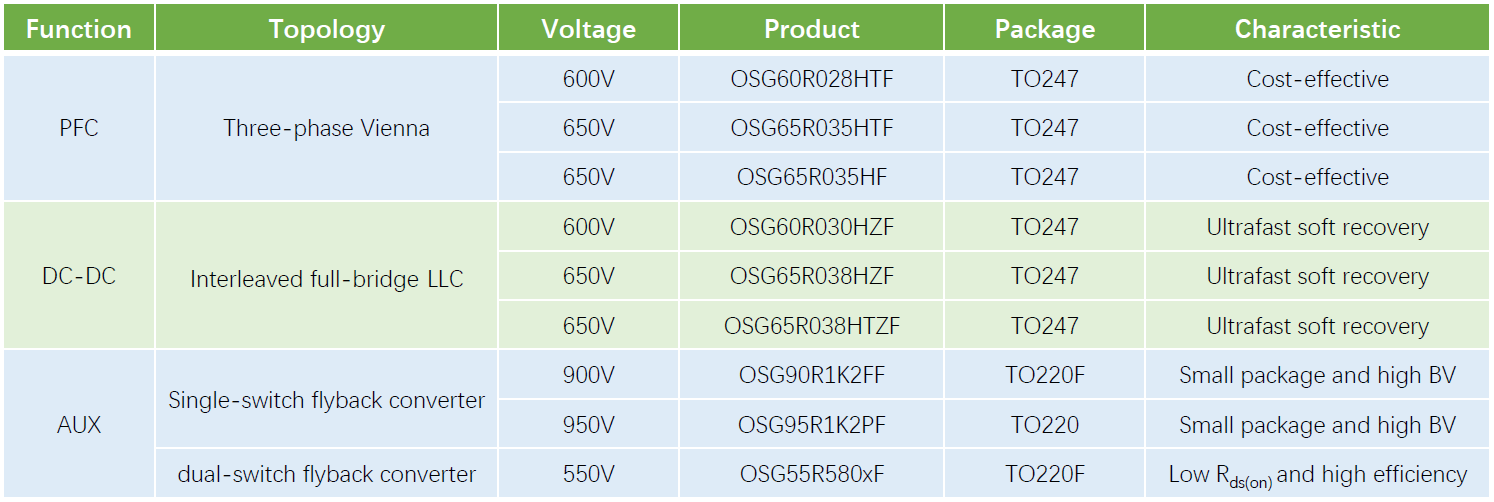Image resolution: width=1494 pixels, height=502 pixels.
Task: Click the 950V voltage cell
Action: (588, 425)
